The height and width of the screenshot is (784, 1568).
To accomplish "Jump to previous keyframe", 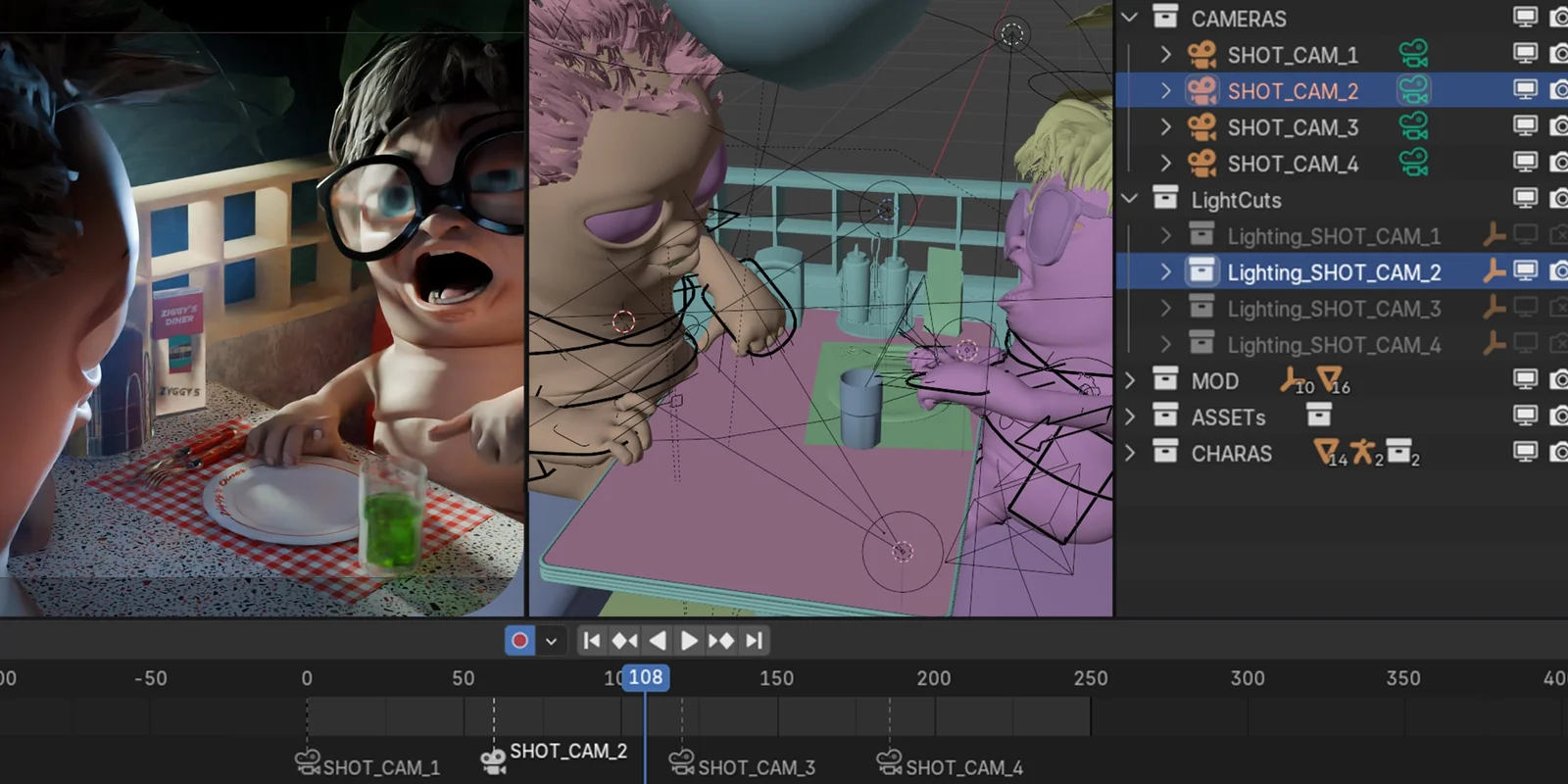I will (624, 641).
